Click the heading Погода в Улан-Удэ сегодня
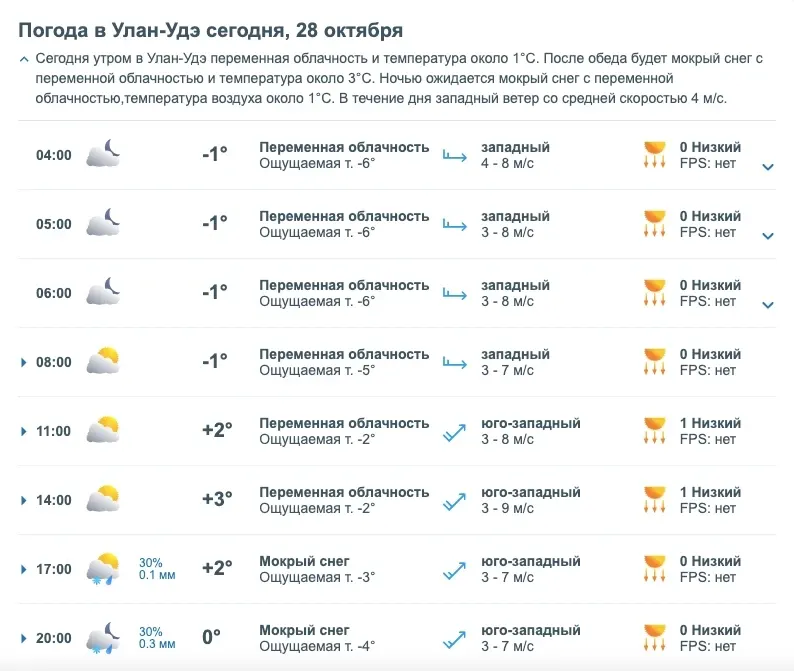 [x=153, y=30]
